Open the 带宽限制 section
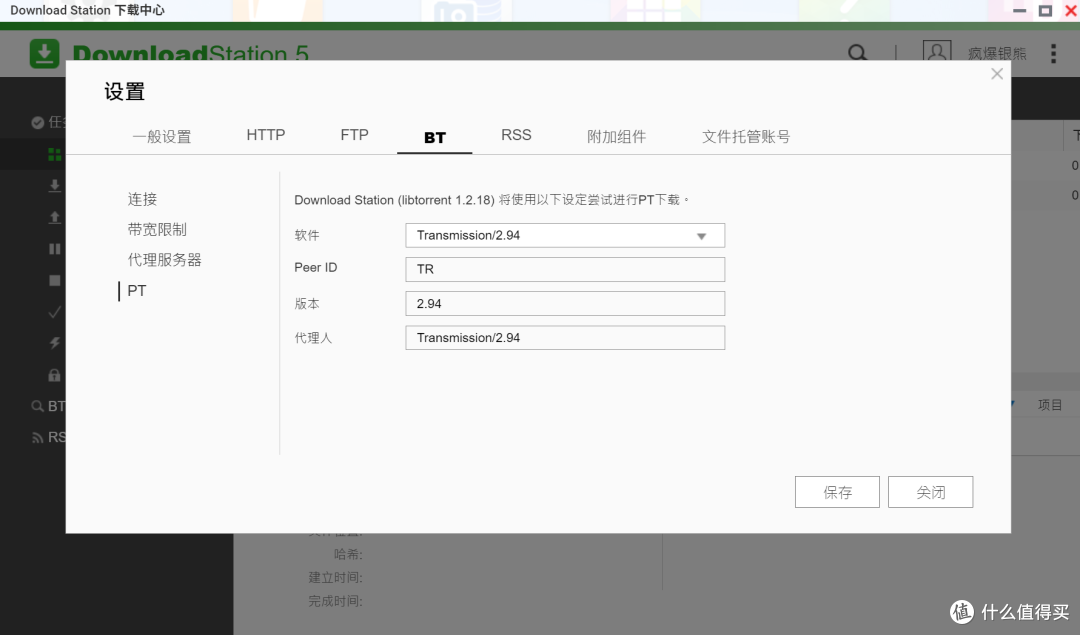Screen dimensions: 1080x635 157,229
